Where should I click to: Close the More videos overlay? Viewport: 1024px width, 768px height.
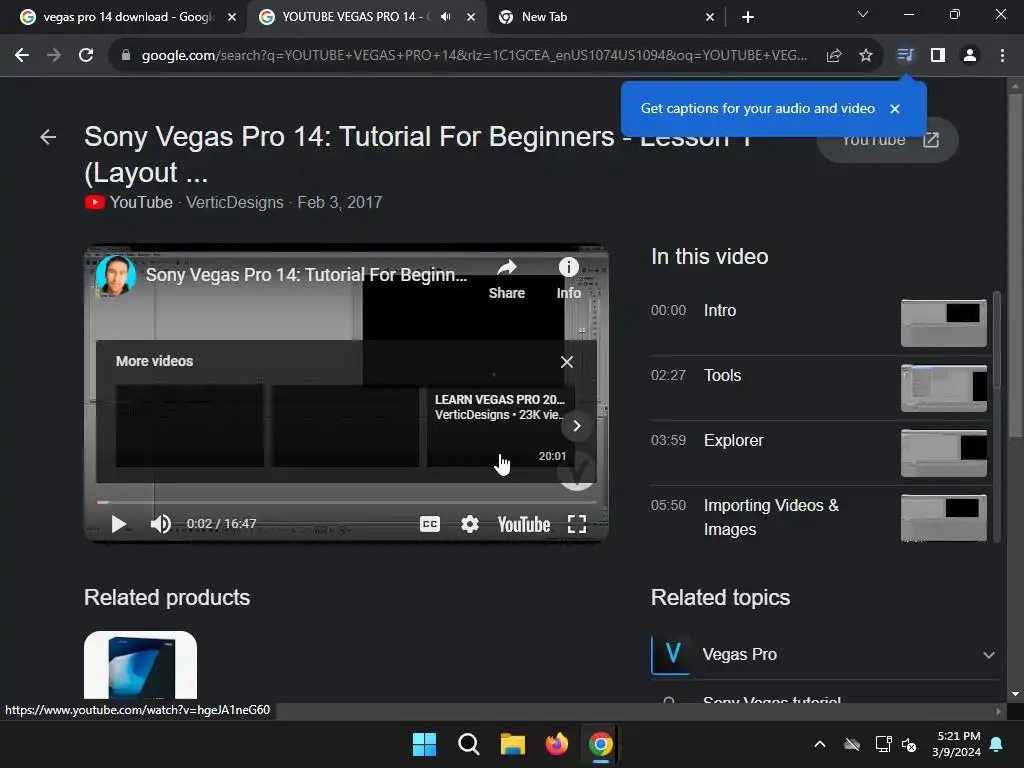[567, 362]
